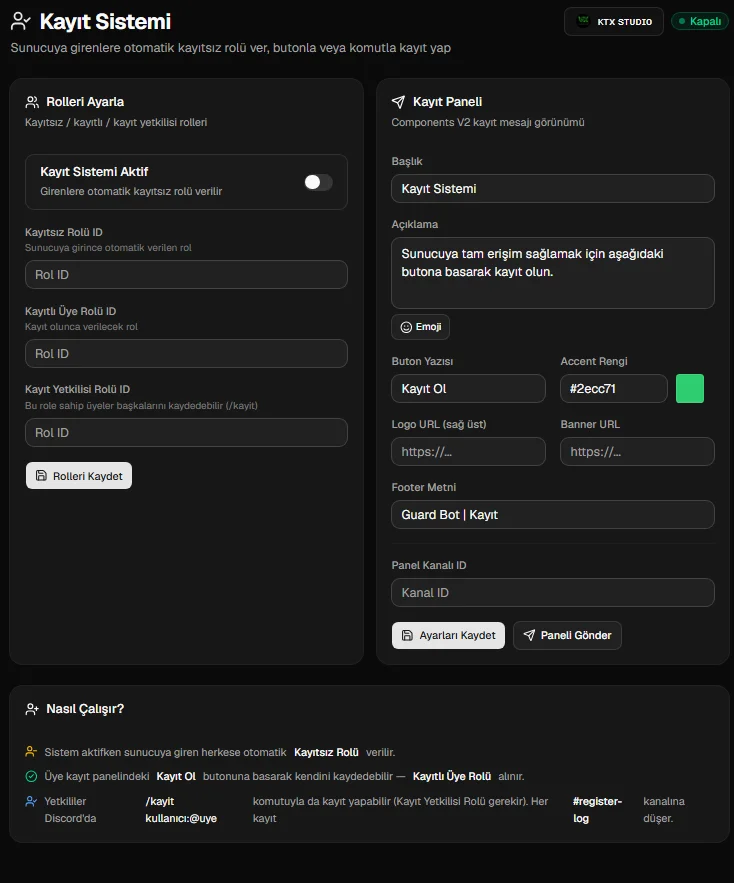Click the user-plus icon beside Nasıl Çalışır?
The height and width of the screenshot is (883, 734).
pos(32,709)
